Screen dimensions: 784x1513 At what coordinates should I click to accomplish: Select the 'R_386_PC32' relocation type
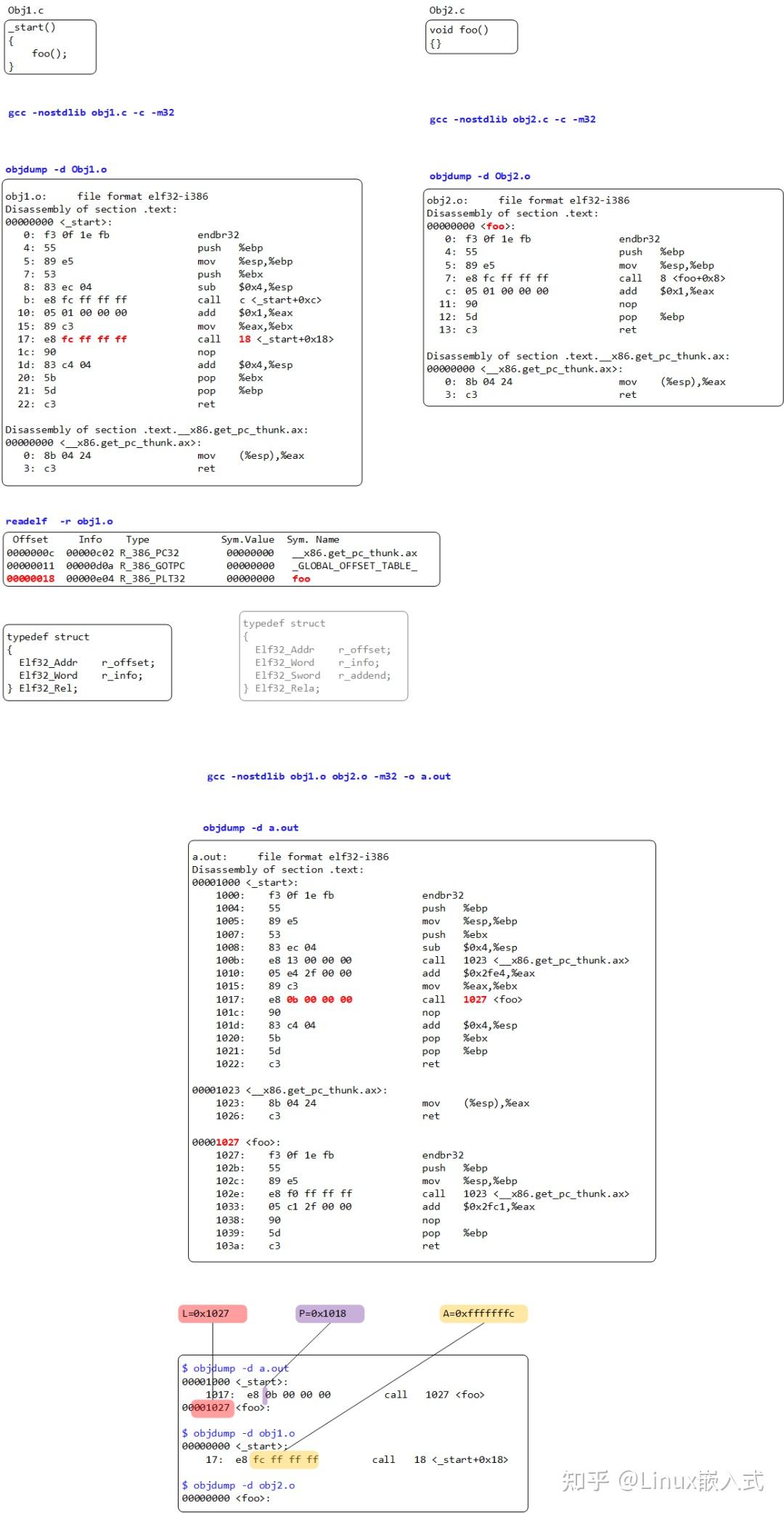pyautogui.click(x=150, y=552)
